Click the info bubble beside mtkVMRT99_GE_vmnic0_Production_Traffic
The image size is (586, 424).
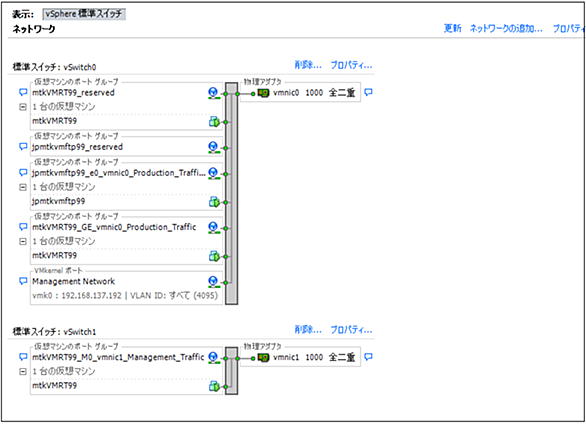coord(23,227)
